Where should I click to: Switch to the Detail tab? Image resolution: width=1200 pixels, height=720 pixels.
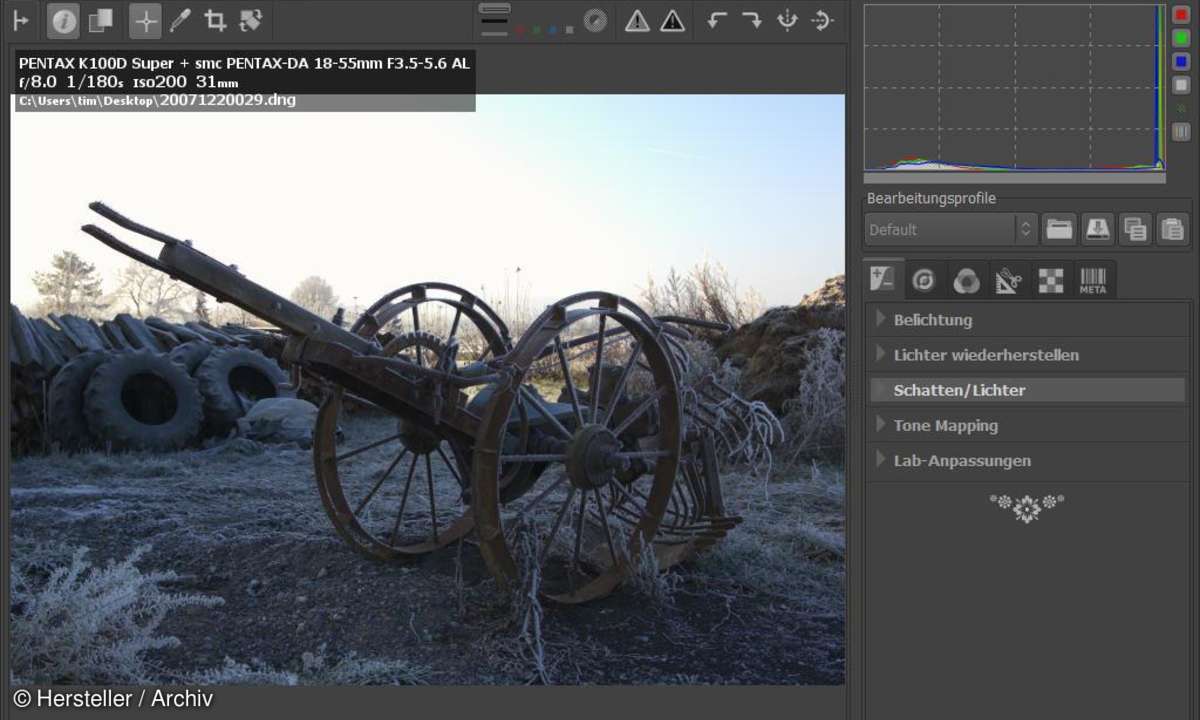[924, 281]
